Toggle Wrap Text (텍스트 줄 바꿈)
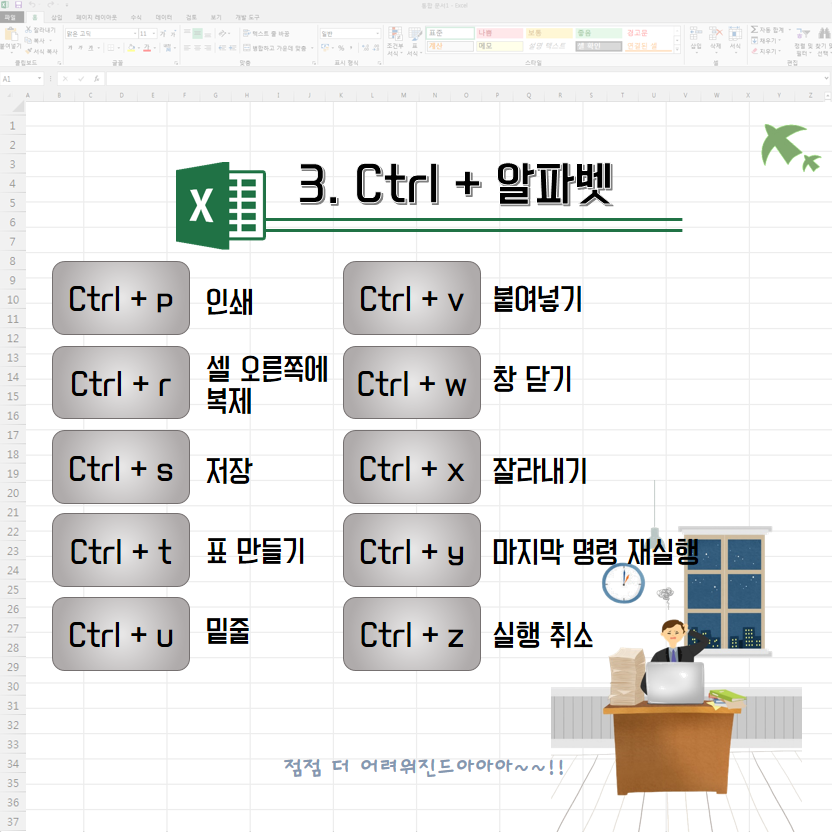 coord(262,33)
